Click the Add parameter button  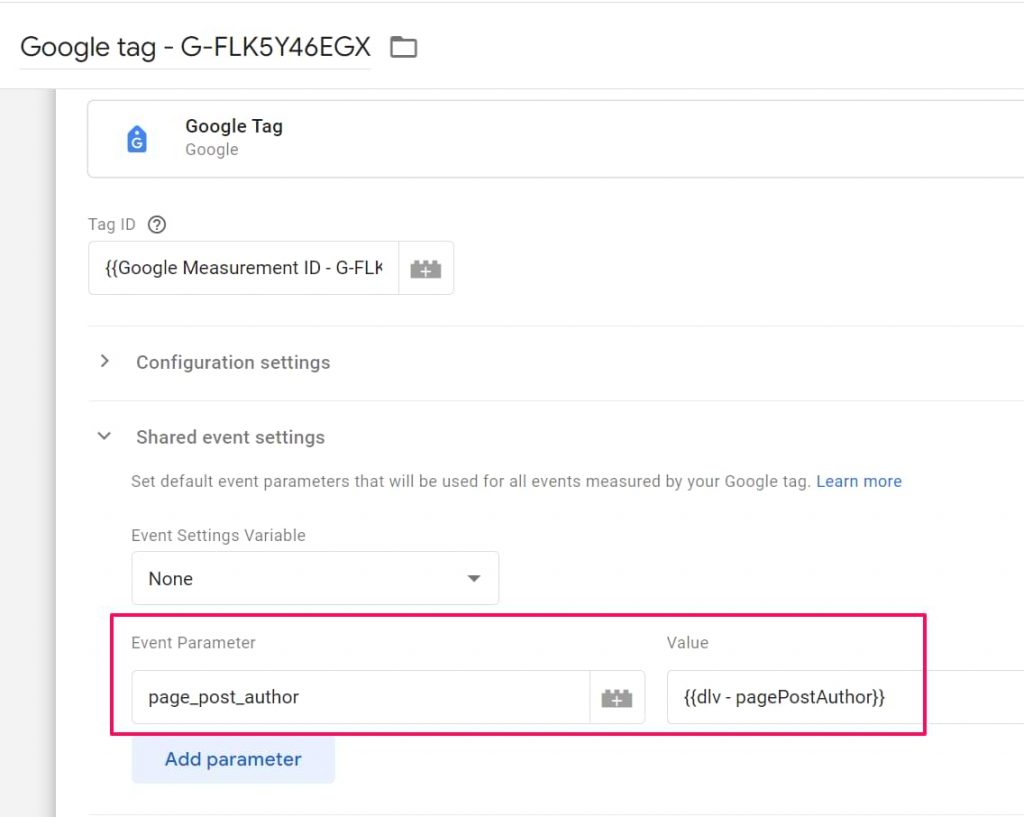[x=233, y=760]
